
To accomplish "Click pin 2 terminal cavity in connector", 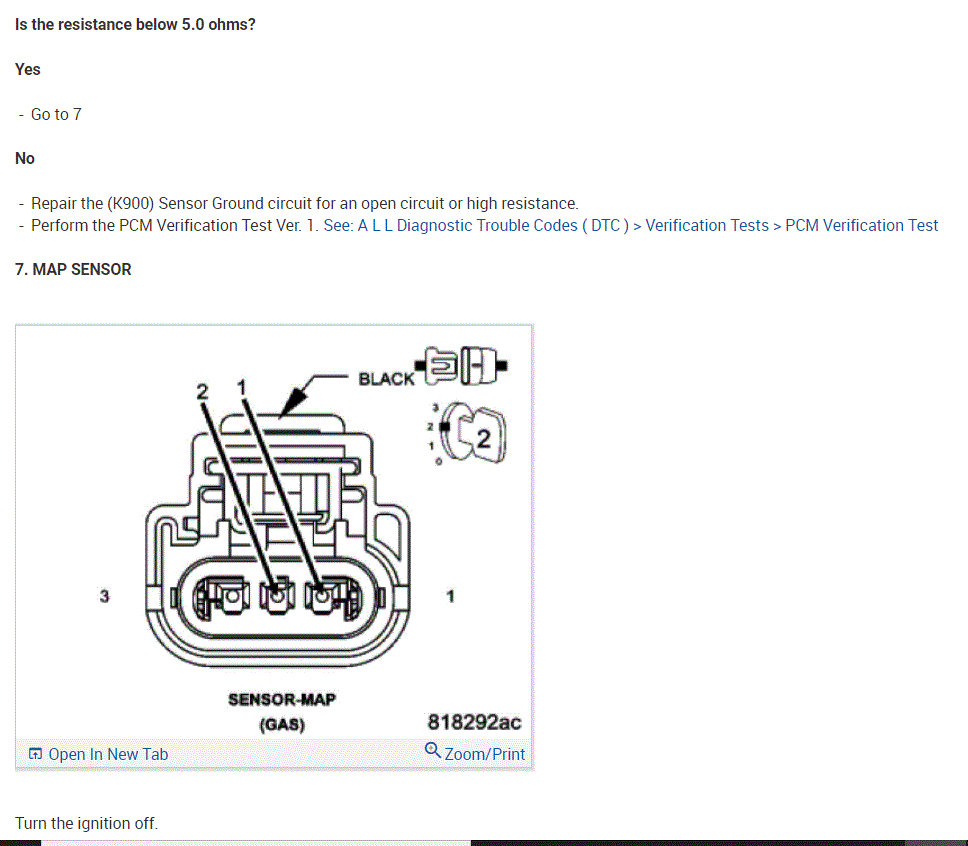I will [277, 597].
